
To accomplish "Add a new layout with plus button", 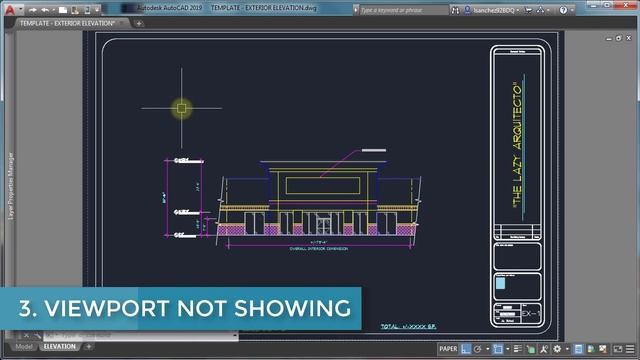I will click(x=89, y=347).
